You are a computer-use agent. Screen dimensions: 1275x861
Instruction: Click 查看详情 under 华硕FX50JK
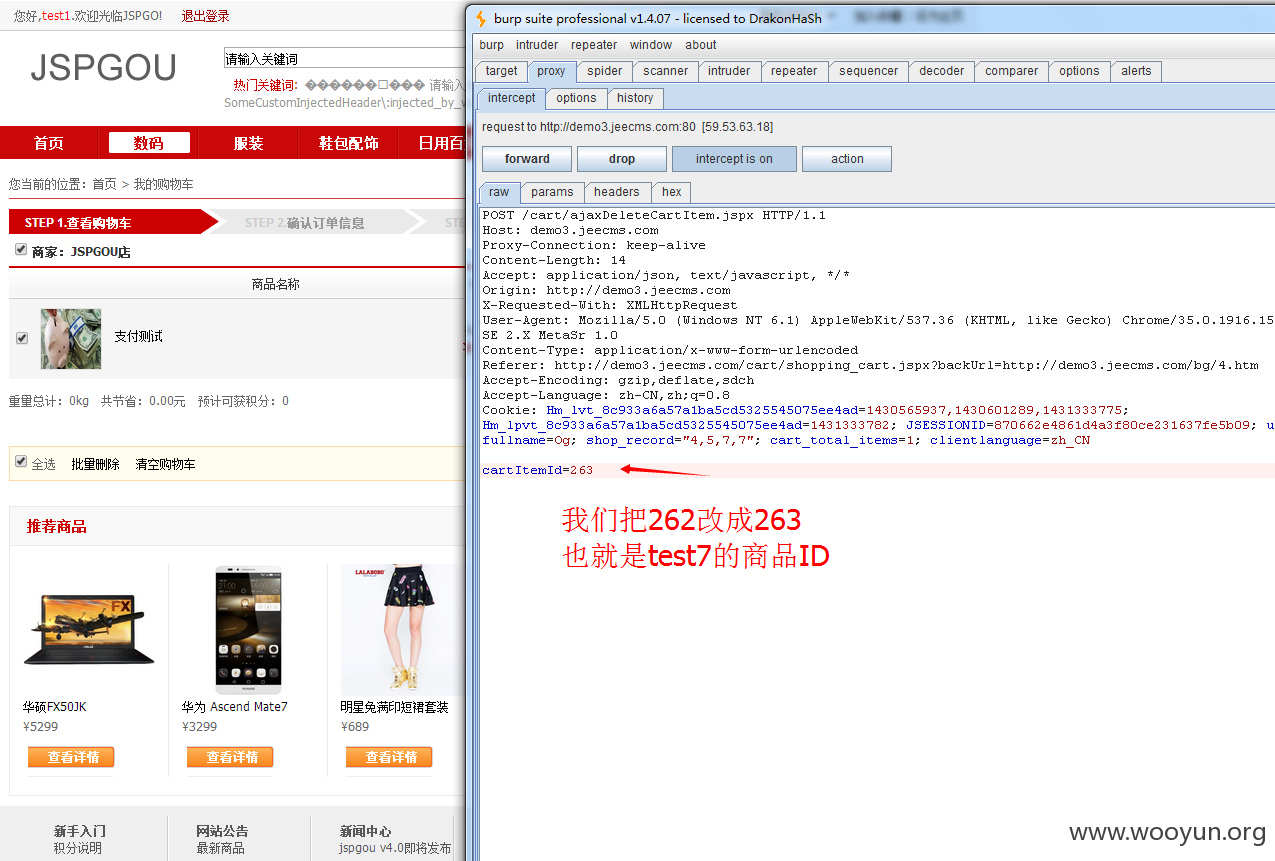click(x=71, y=757)
